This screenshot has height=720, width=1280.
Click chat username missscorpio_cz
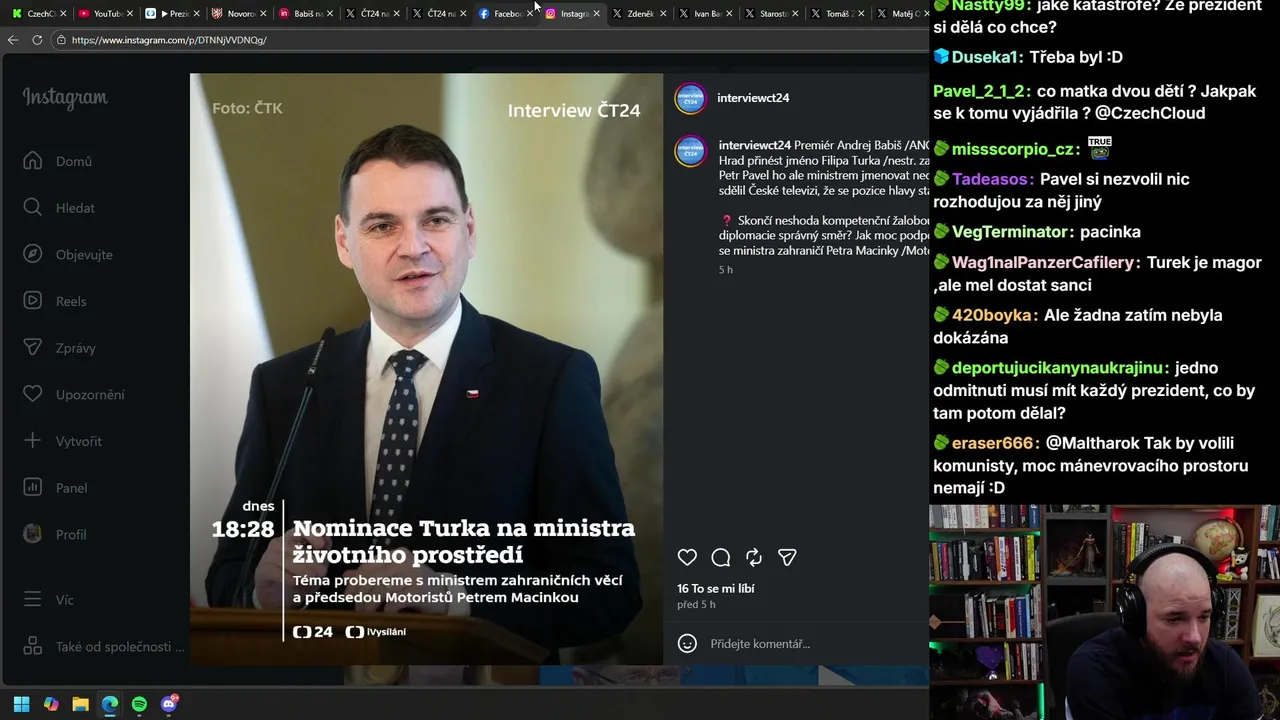pyautogui.click(x=1013, y=149)
